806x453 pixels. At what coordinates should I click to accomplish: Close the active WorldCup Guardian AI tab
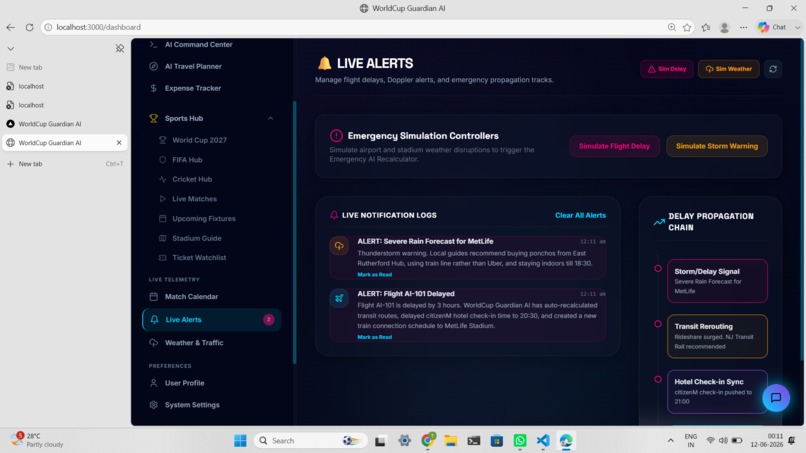coord(119,143)
